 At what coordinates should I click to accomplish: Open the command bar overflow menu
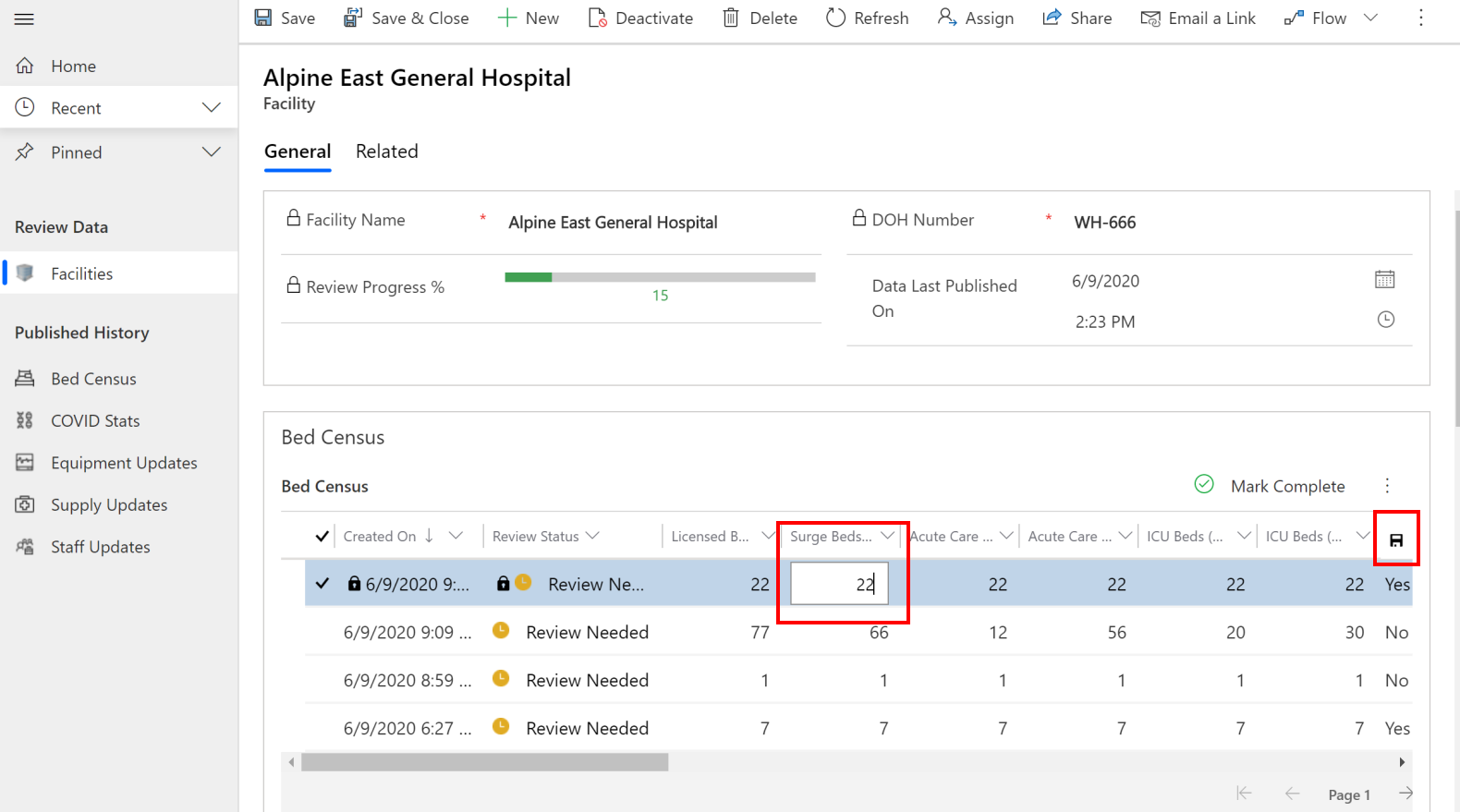[1421, 18]
